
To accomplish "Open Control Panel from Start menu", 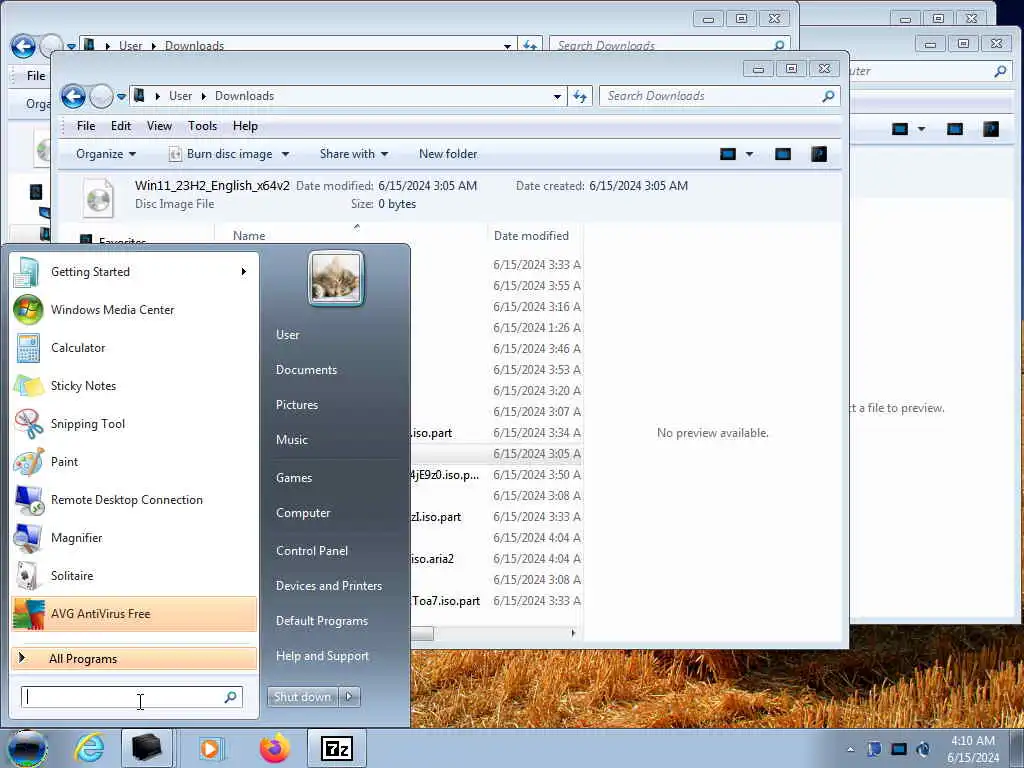I will [312, 551].
